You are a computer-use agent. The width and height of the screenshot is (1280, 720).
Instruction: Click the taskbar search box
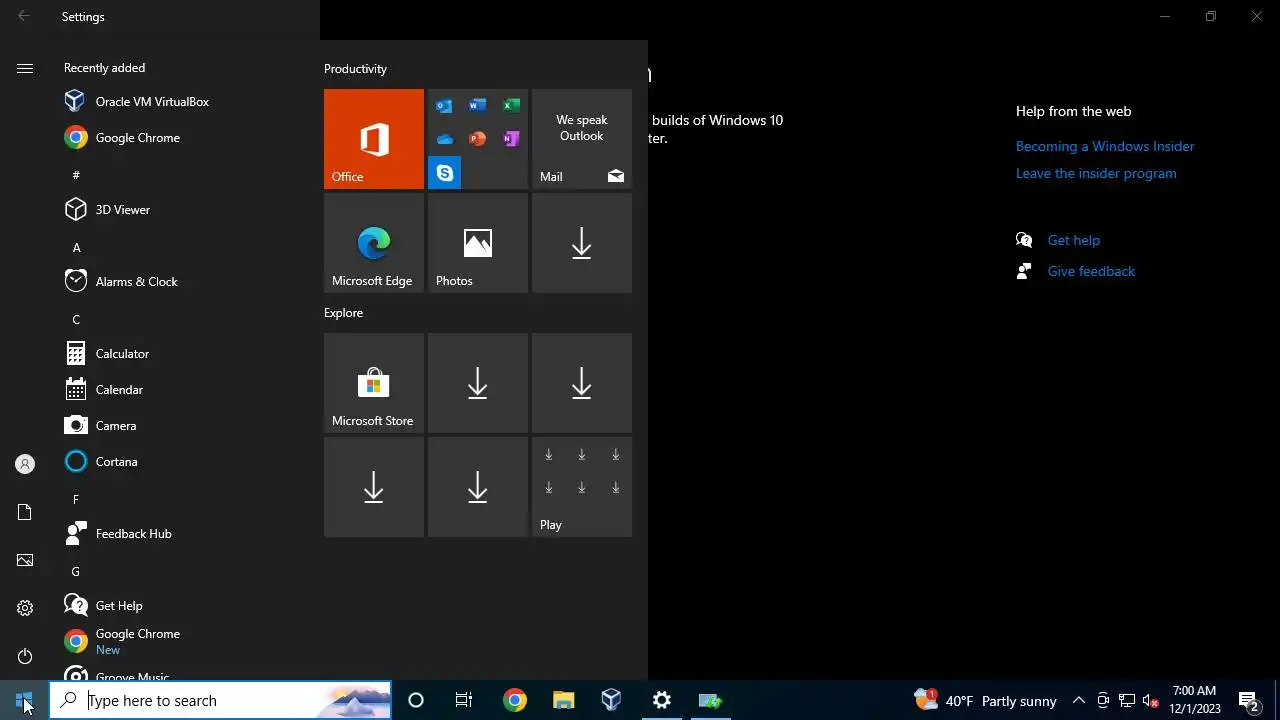click(220, 700)
